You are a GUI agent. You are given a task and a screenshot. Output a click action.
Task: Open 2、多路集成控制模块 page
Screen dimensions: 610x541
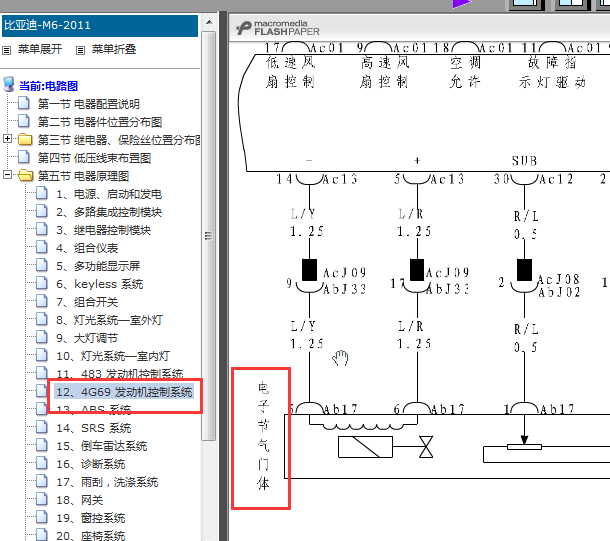pyautogui.click(x=109, y=212)
